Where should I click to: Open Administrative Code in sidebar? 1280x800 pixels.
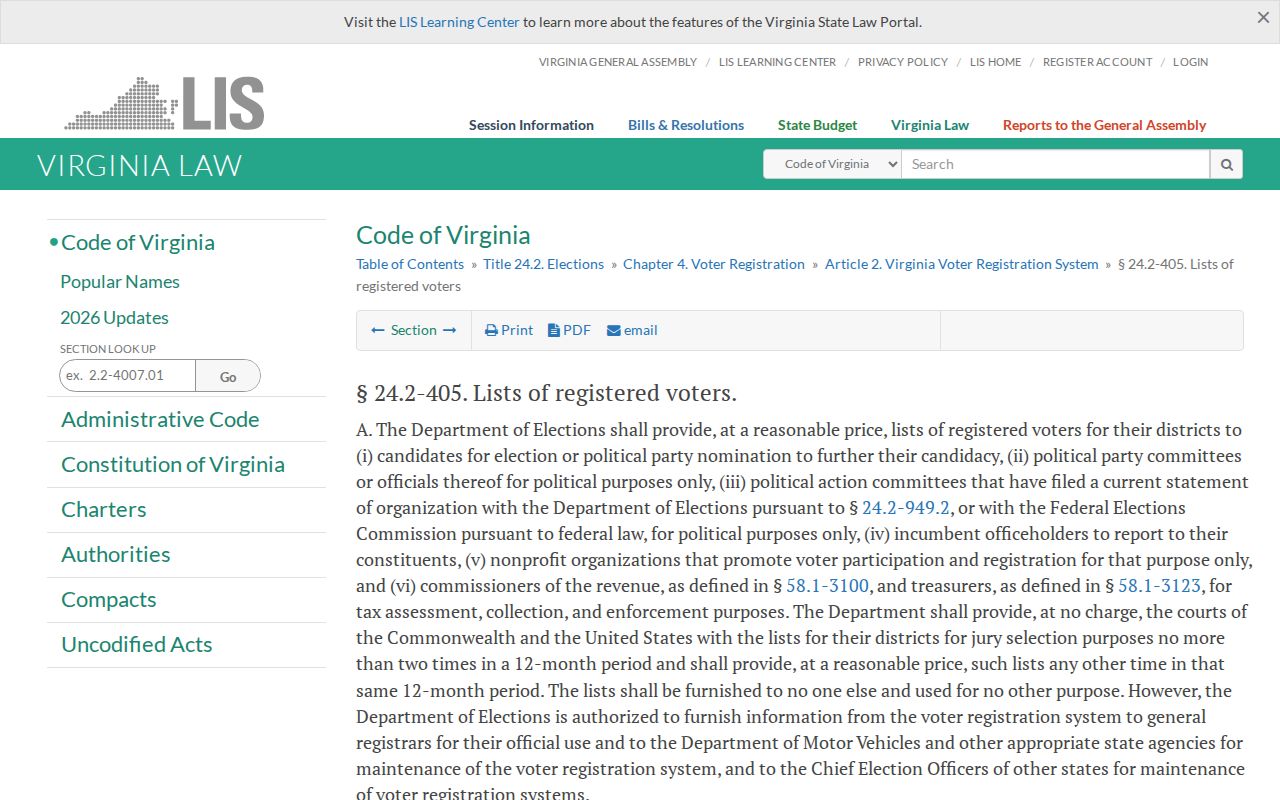pos(160,419)
